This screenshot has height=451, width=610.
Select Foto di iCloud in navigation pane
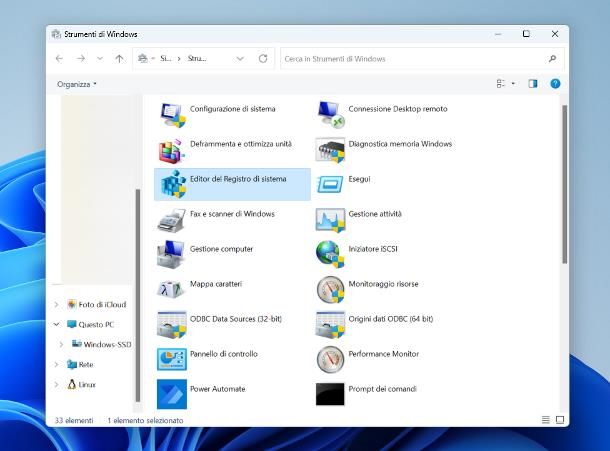pos(97,304)
